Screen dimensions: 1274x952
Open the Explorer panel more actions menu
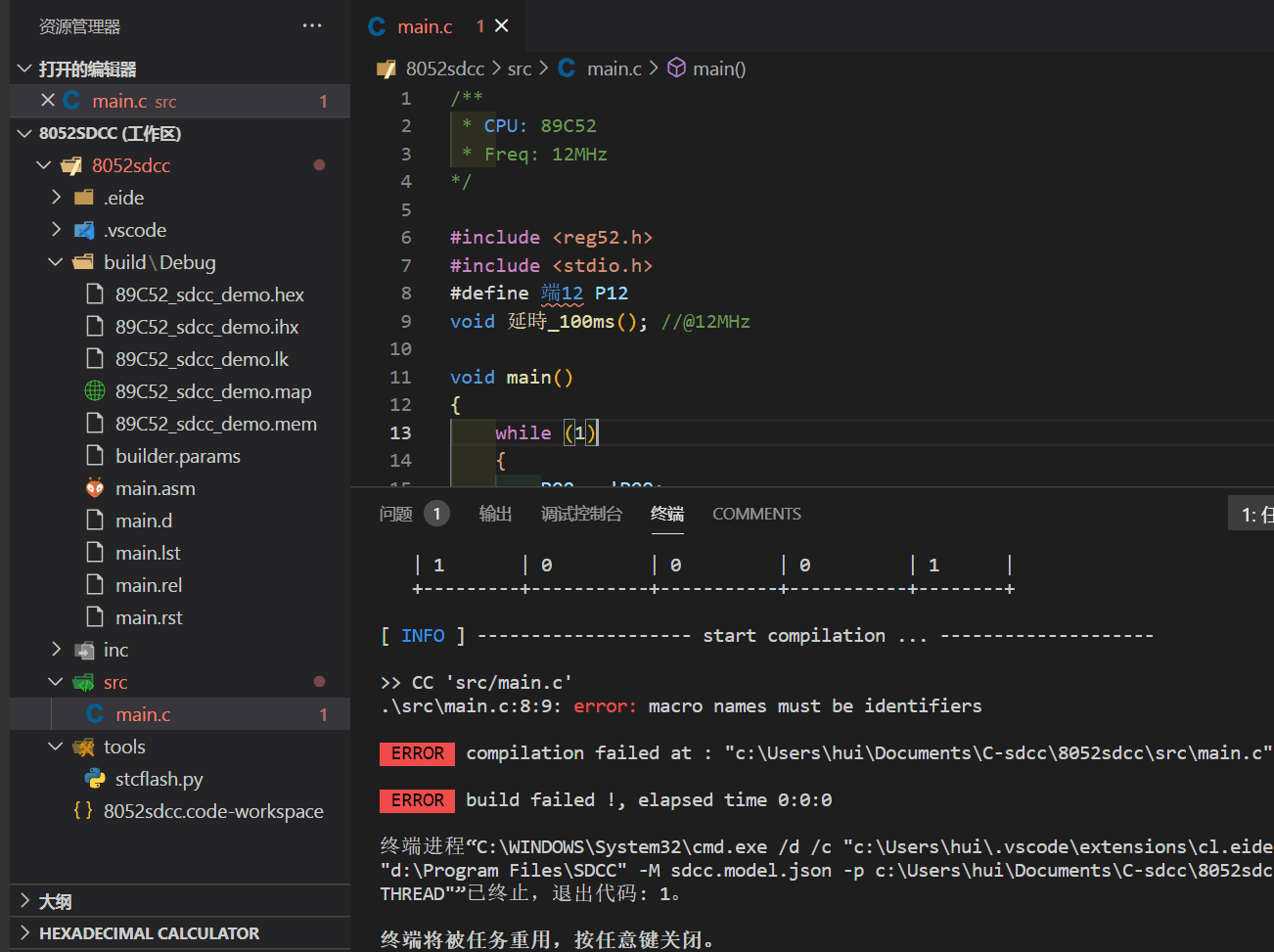pyautogui.click(x=312, y=26)
